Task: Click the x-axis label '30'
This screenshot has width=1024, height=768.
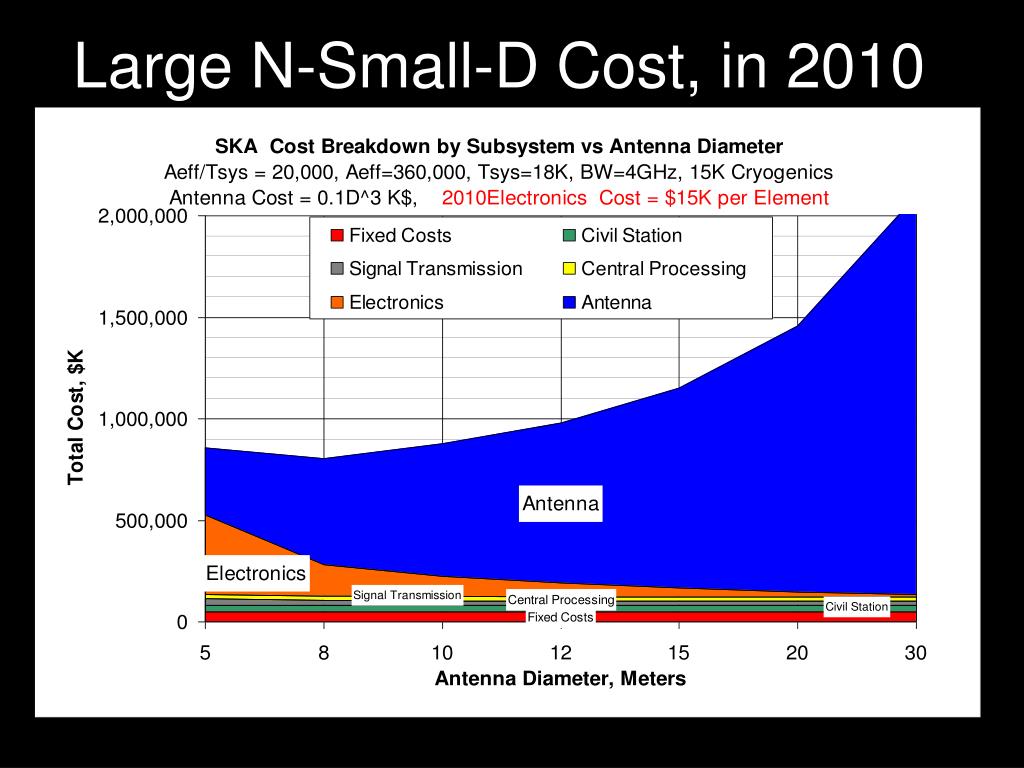Action: point(916,652)
